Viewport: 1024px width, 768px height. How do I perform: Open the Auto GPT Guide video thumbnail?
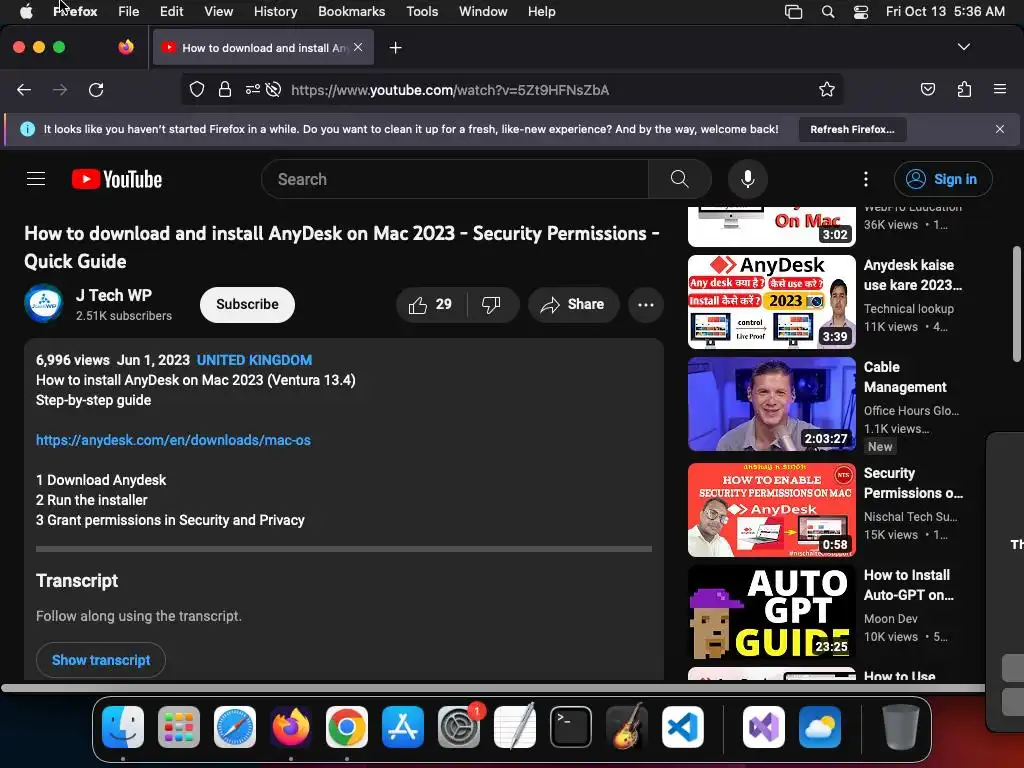click(771, 612)
